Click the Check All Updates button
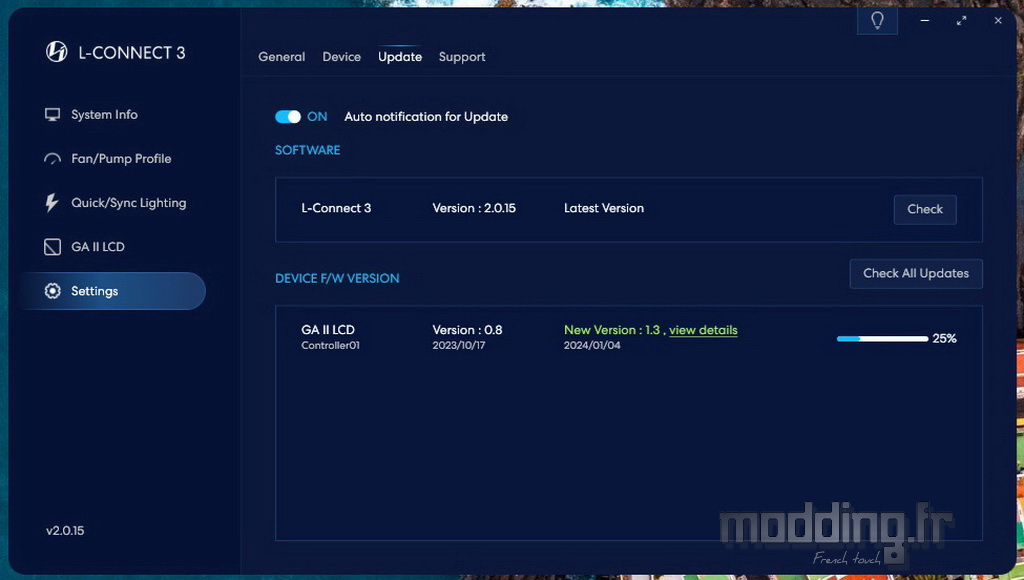 (x=916, y=274)
